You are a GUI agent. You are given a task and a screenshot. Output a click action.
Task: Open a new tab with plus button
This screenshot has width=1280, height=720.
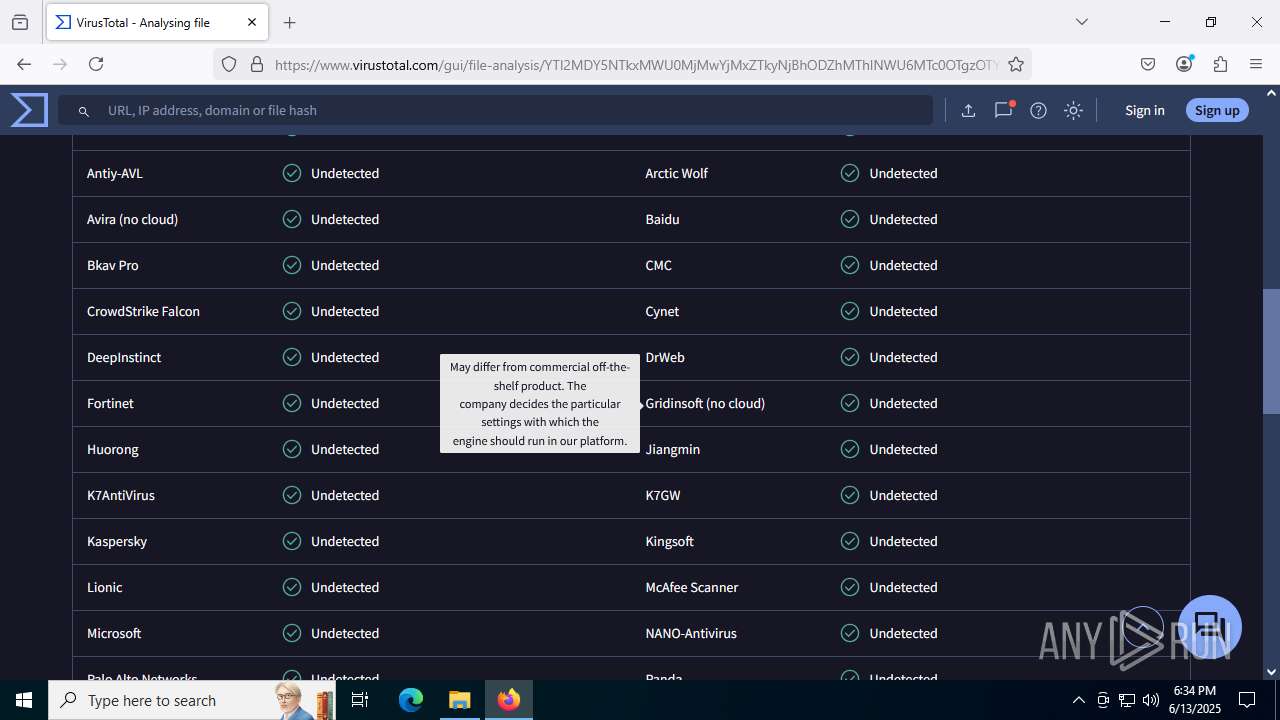tap(289, 22)
